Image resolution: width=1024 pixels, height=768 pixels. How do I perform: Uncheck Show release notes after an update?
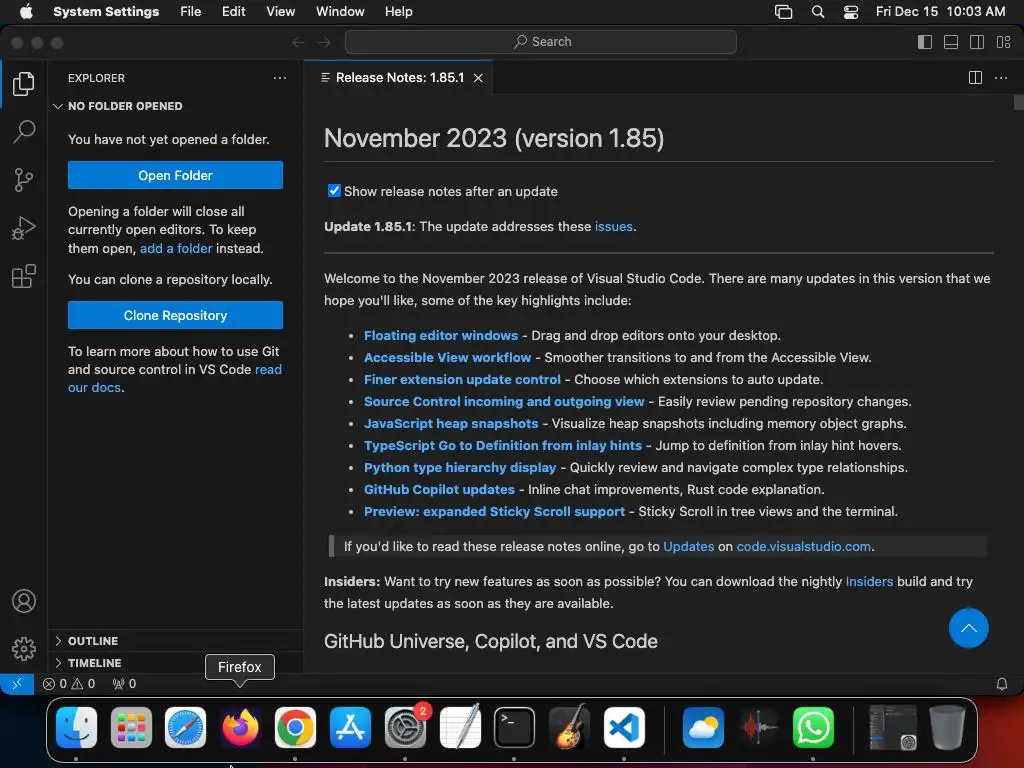(x=334, y=191)
